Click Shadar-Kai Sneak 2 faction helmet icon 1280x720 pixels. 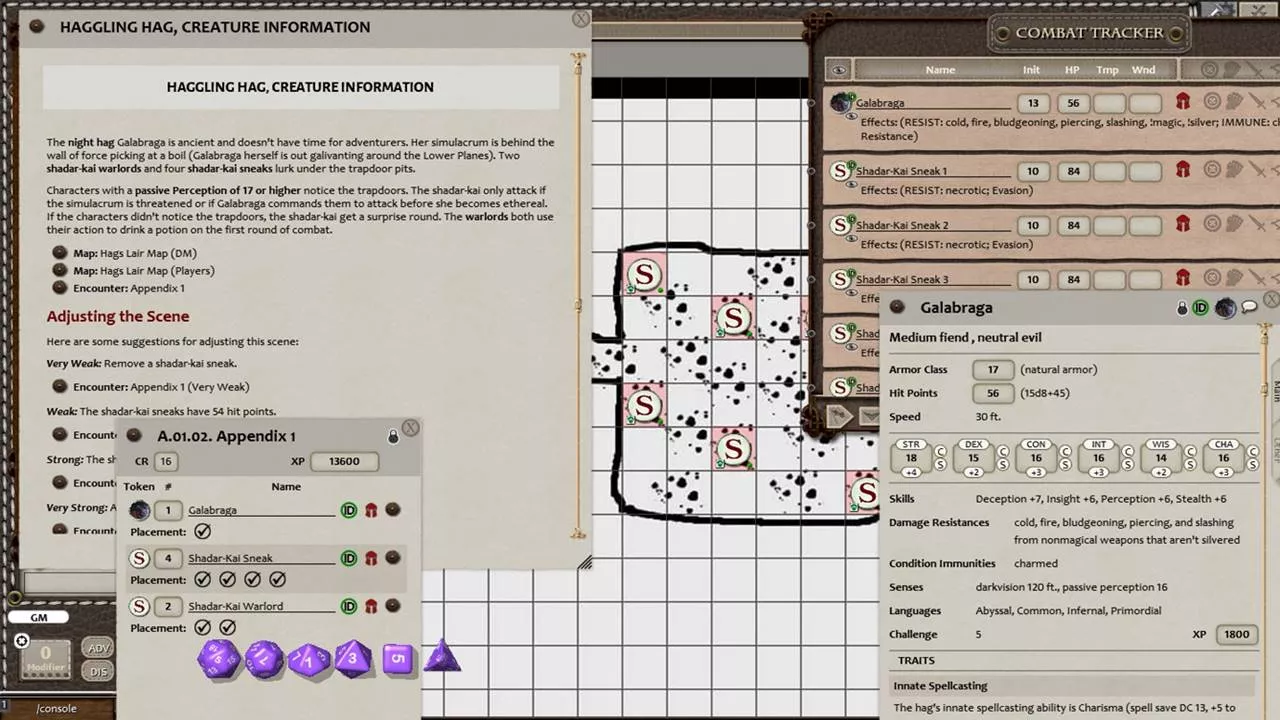[x=1182, y=224]
